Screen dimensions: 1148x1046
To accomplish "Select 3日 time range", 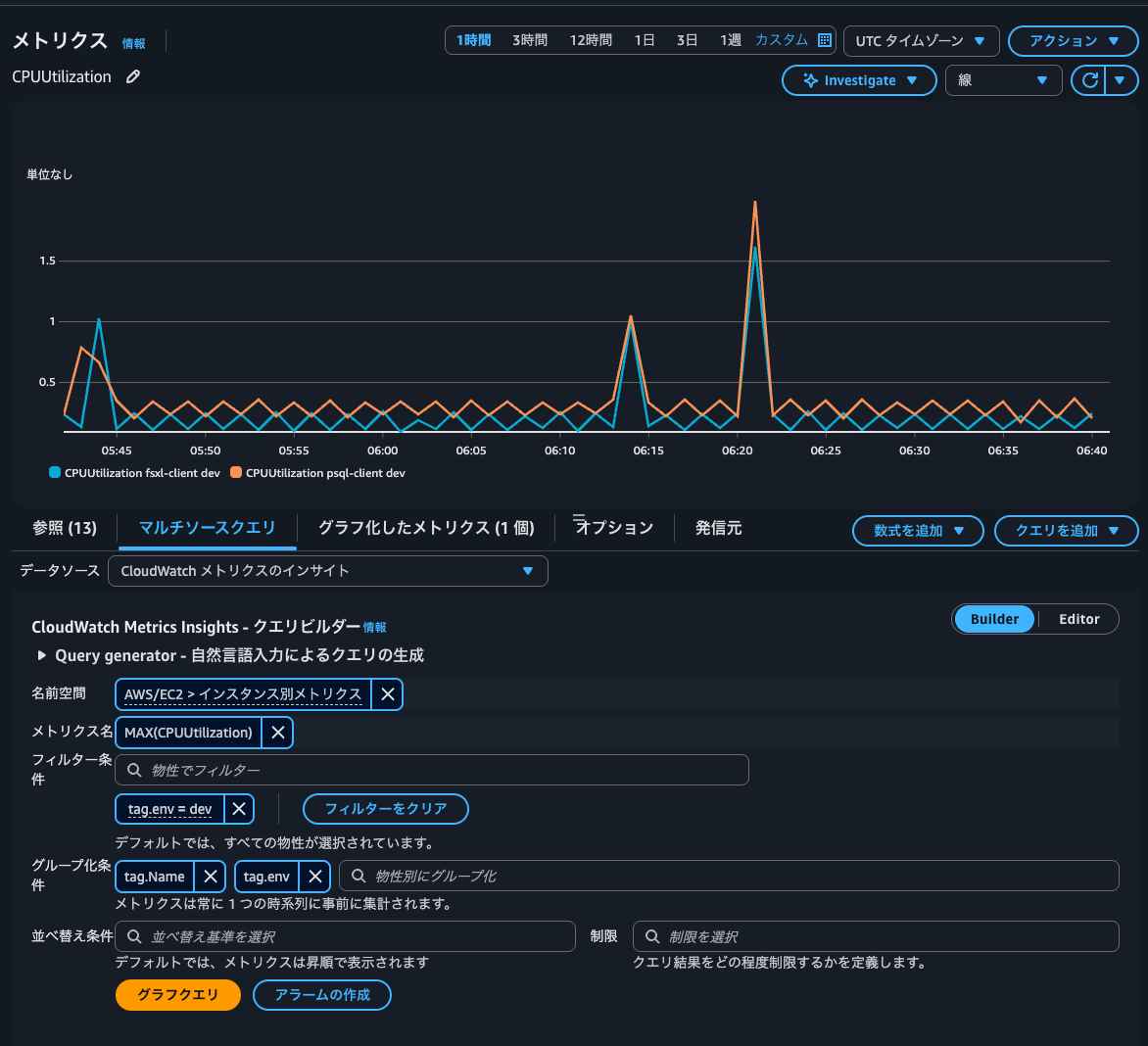I will coord(686,40).
